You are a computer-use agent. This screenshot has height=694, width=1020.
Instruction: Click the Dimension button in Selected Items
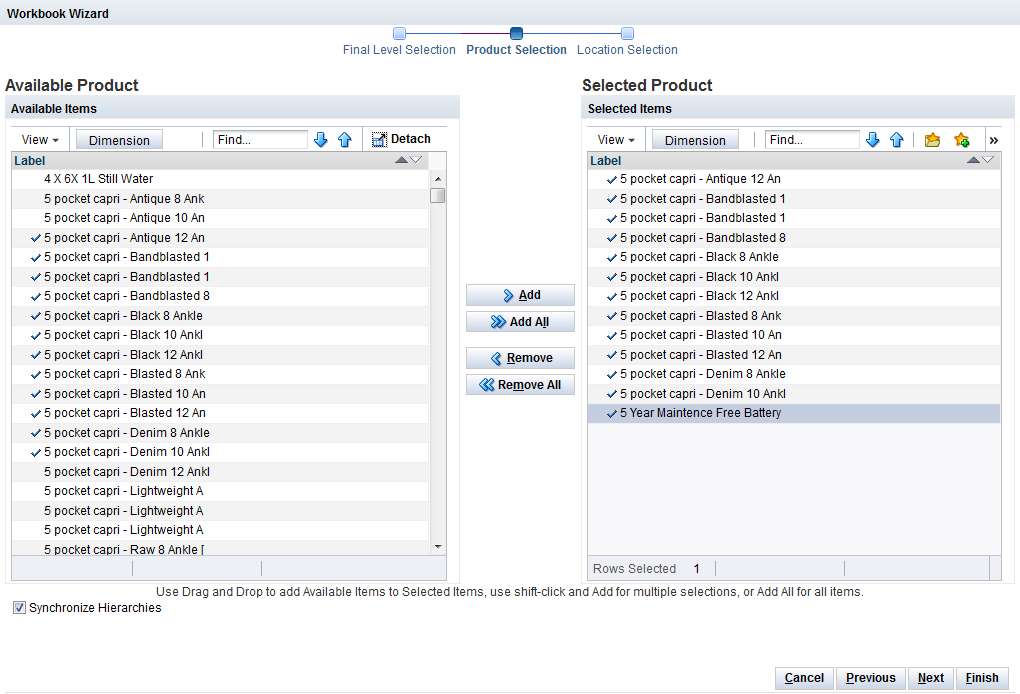coord(695,140)
